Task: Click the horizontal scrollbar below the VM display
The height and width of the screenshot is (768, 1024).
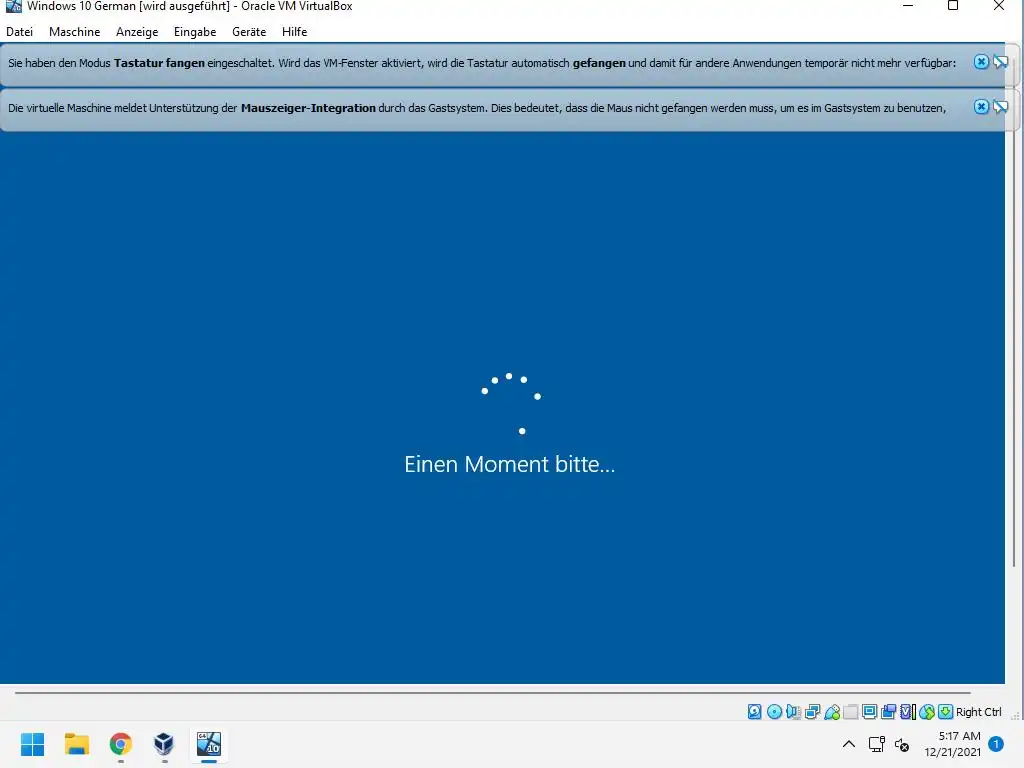Action: pyautogui.click(x=492, y=692)
